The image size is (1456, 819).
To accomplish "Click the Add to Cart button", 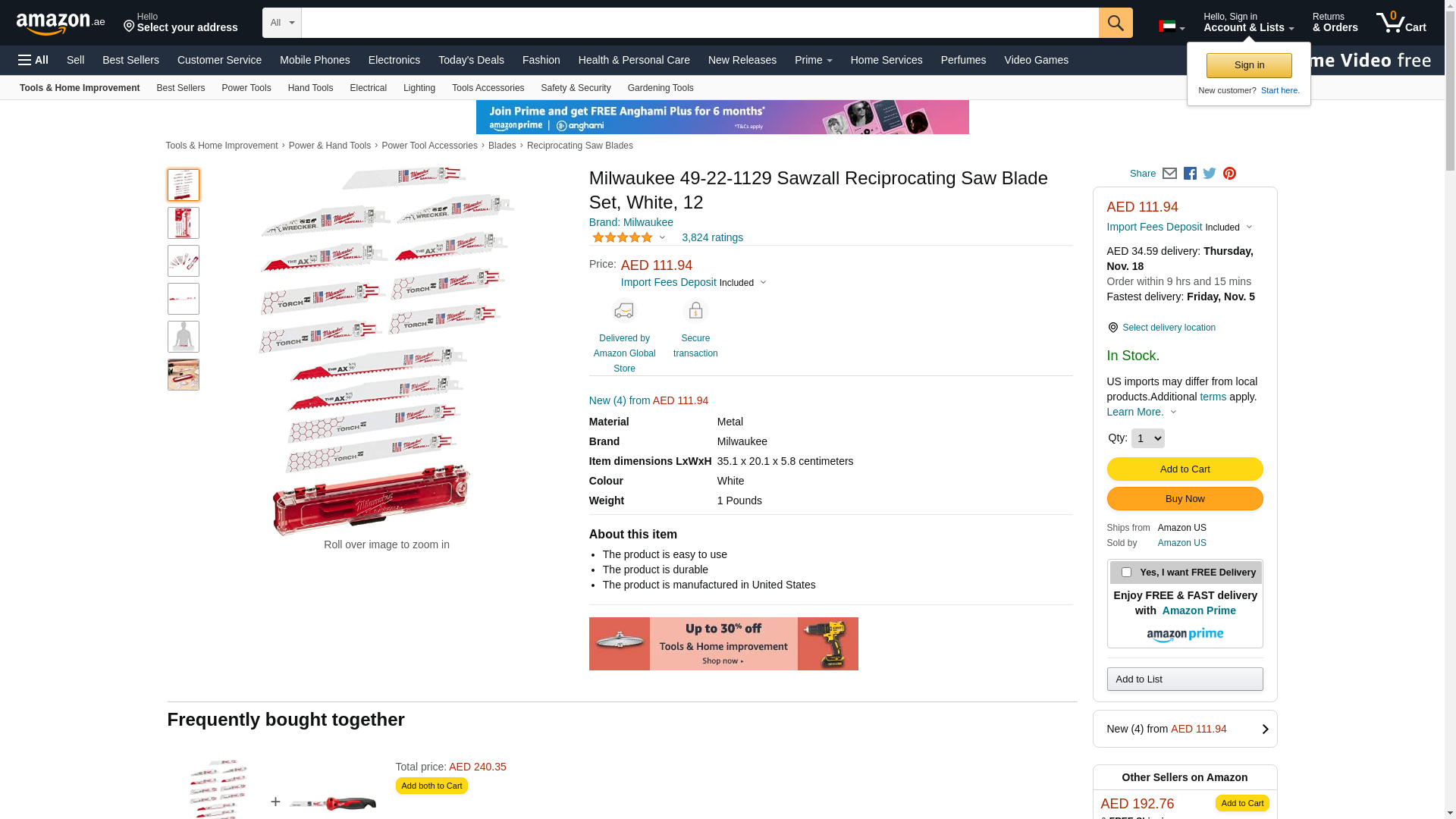I will click(1185, 469).
